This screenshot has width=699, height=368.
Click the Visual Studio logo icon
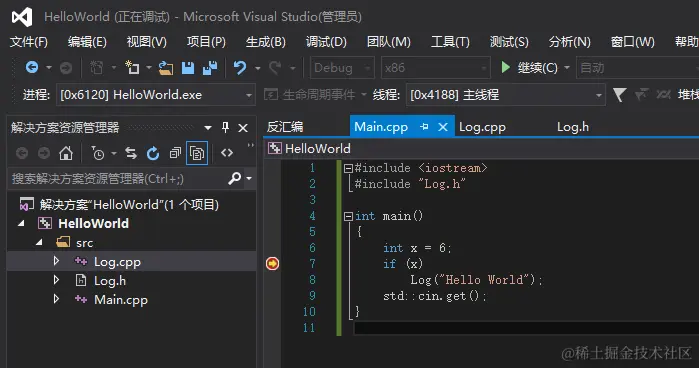[22, 17]
